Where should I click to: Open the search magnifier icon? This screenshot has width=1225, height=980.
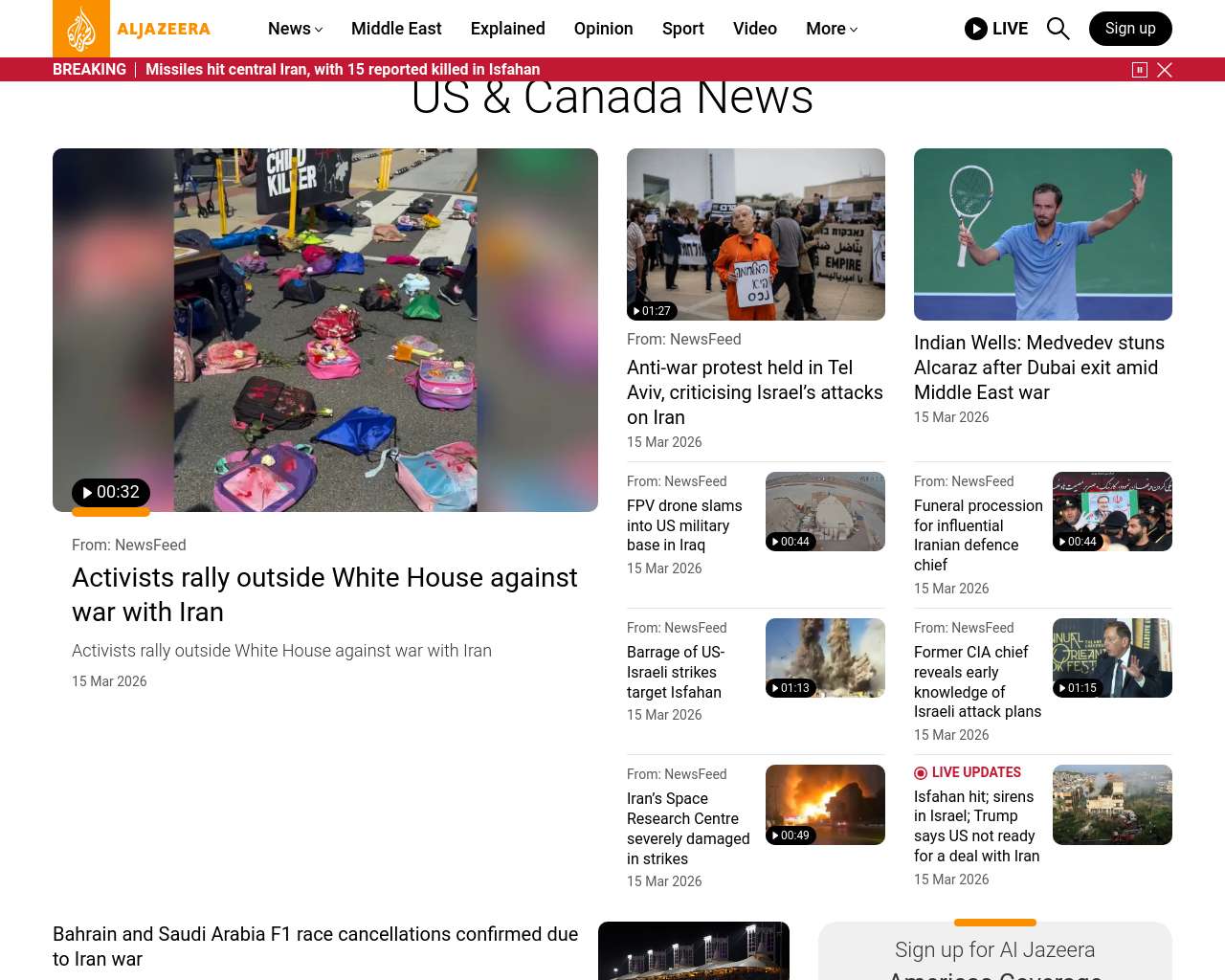coord(1058,29)
